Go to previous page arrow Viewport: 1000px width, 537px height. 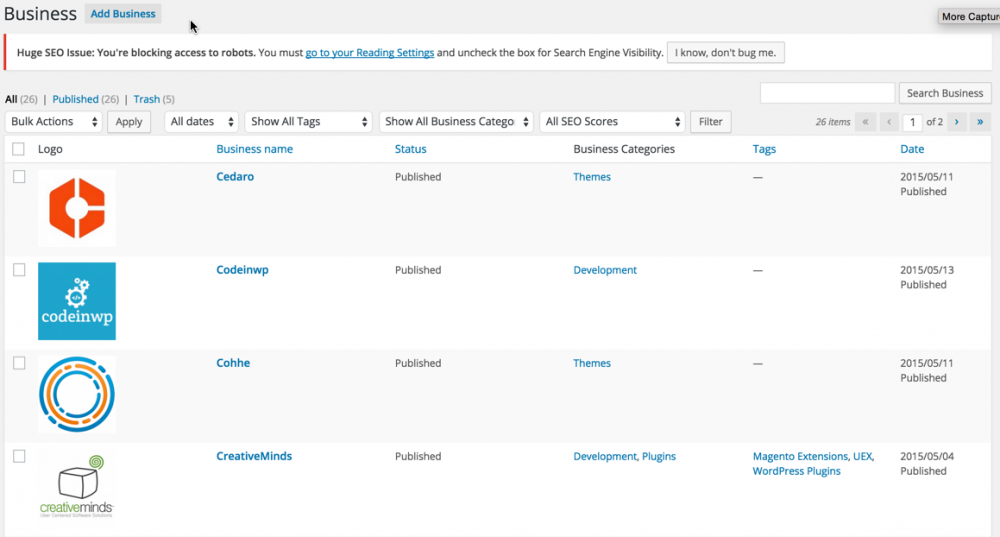(888, 122)
